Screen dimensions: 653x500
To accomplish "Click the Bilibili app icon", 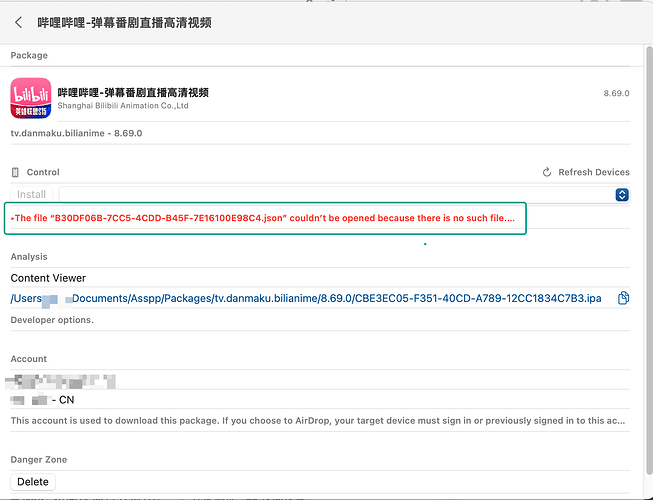I will tap(31, 98).
